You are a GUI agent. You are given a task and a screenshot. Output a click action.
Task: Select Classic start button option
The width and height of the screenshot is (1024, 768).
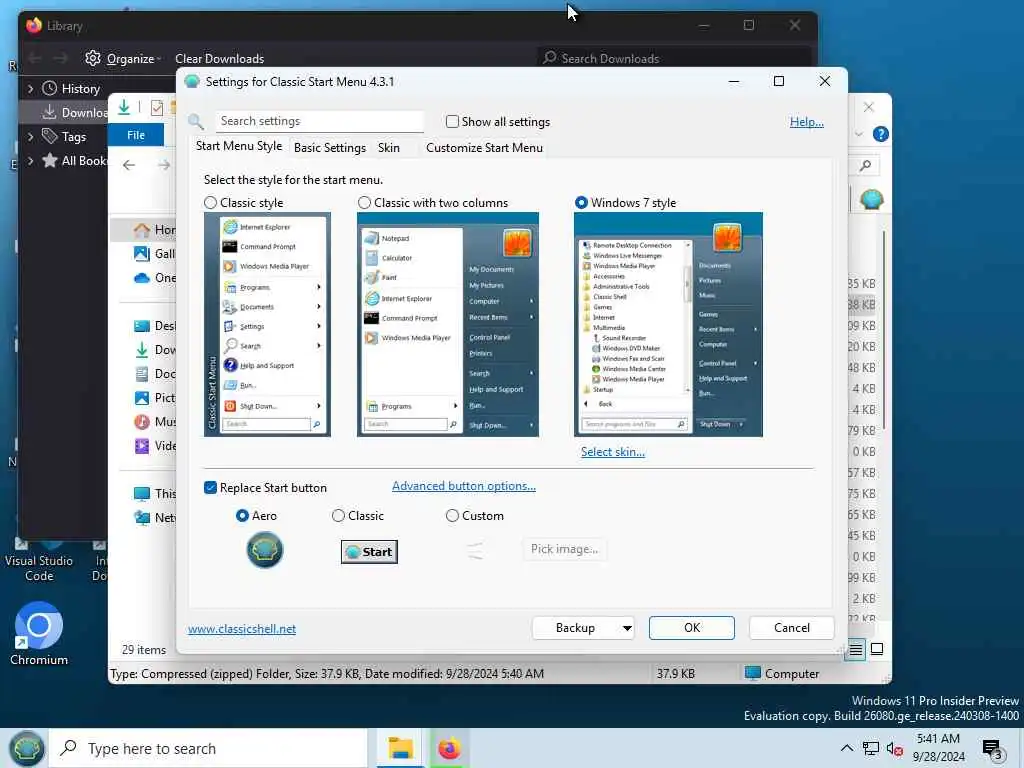pyautogui.click(x=338, y=516)
